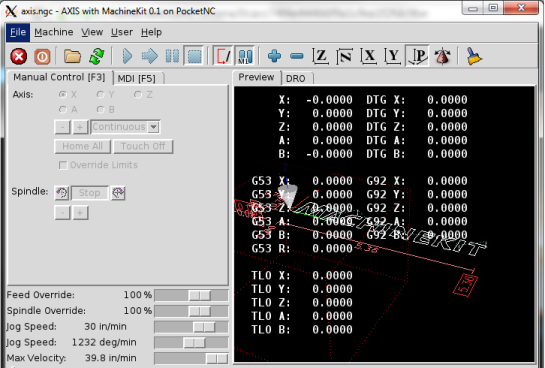
Task: Switch to the Preview tab
Action: (x=256, y=77)
